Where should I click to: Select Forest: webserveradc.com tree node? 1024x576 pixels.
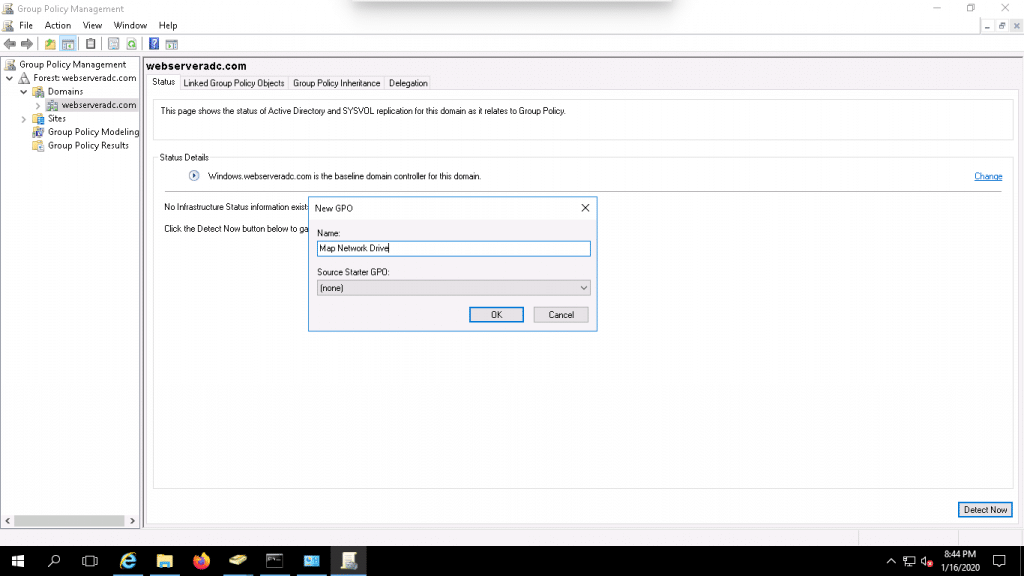click(x=85, y=78)
